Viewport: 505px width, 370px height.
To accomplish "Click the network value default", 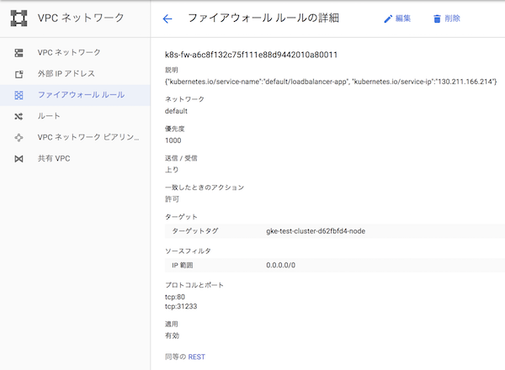I will tap(176, 111).
